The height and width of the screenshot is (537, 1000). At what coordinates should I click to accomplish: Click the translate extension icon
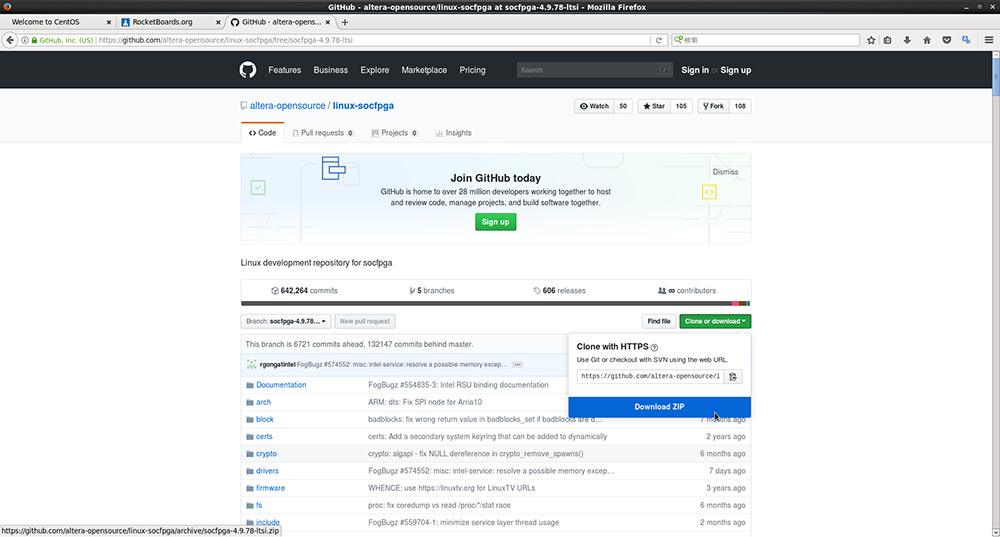coord(966,40)
